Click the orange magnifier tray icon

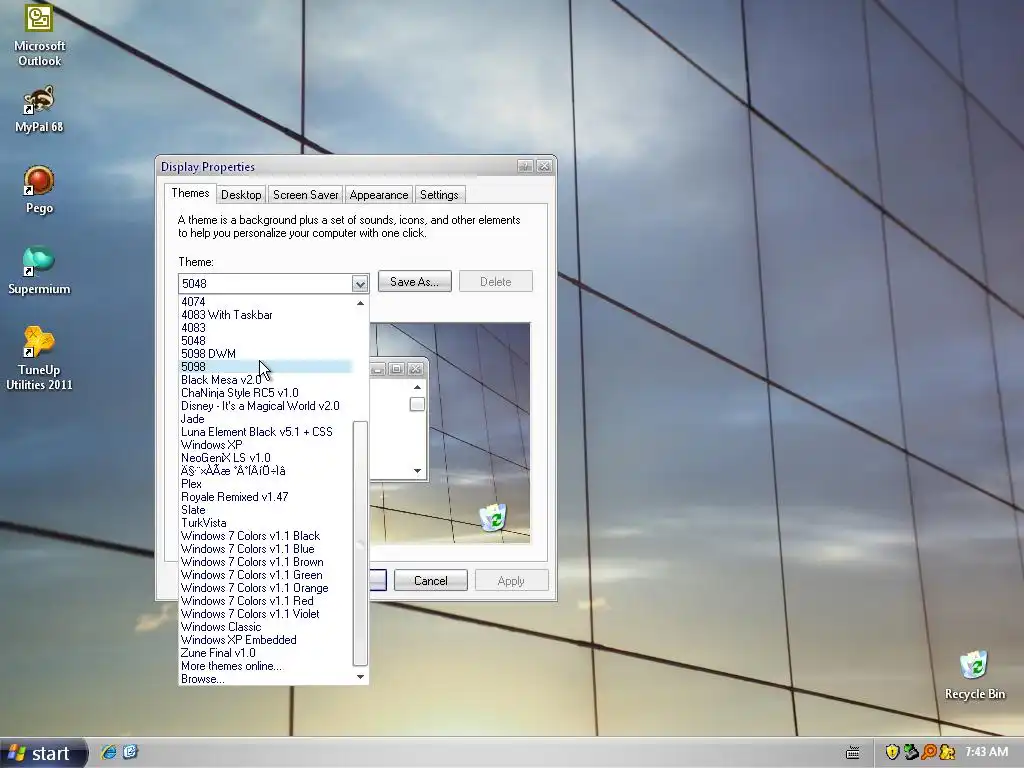point(929,752)
